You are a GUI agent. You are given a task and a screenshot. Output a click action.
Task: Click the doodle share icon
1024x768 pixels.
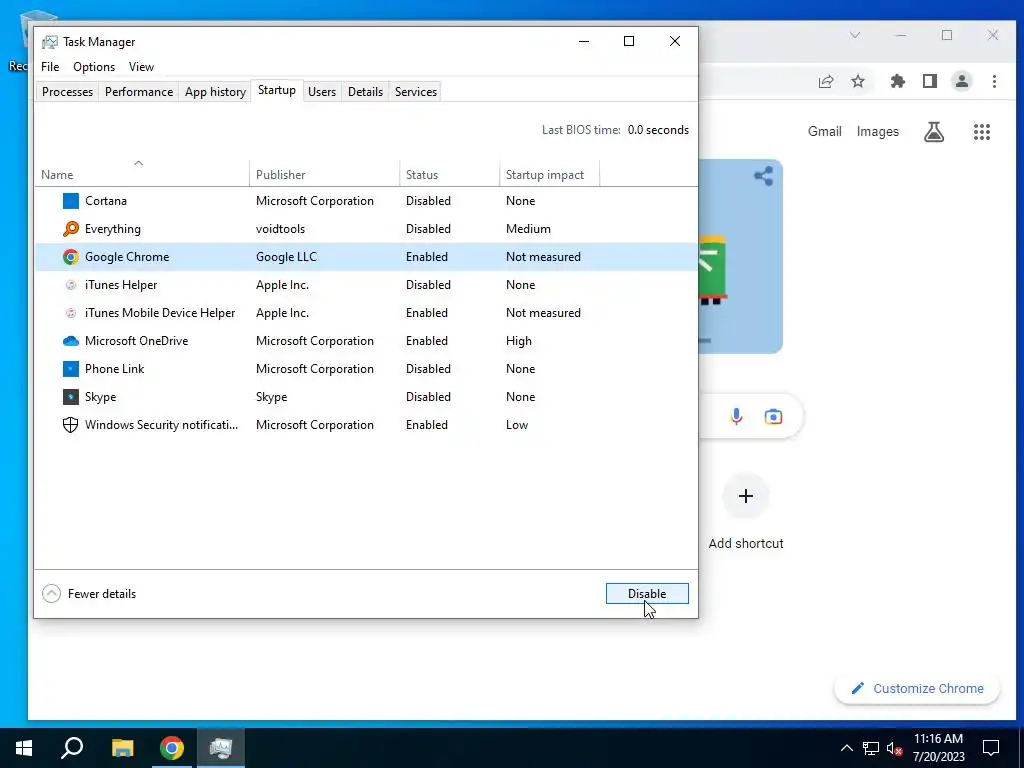[x=763, y=176]
